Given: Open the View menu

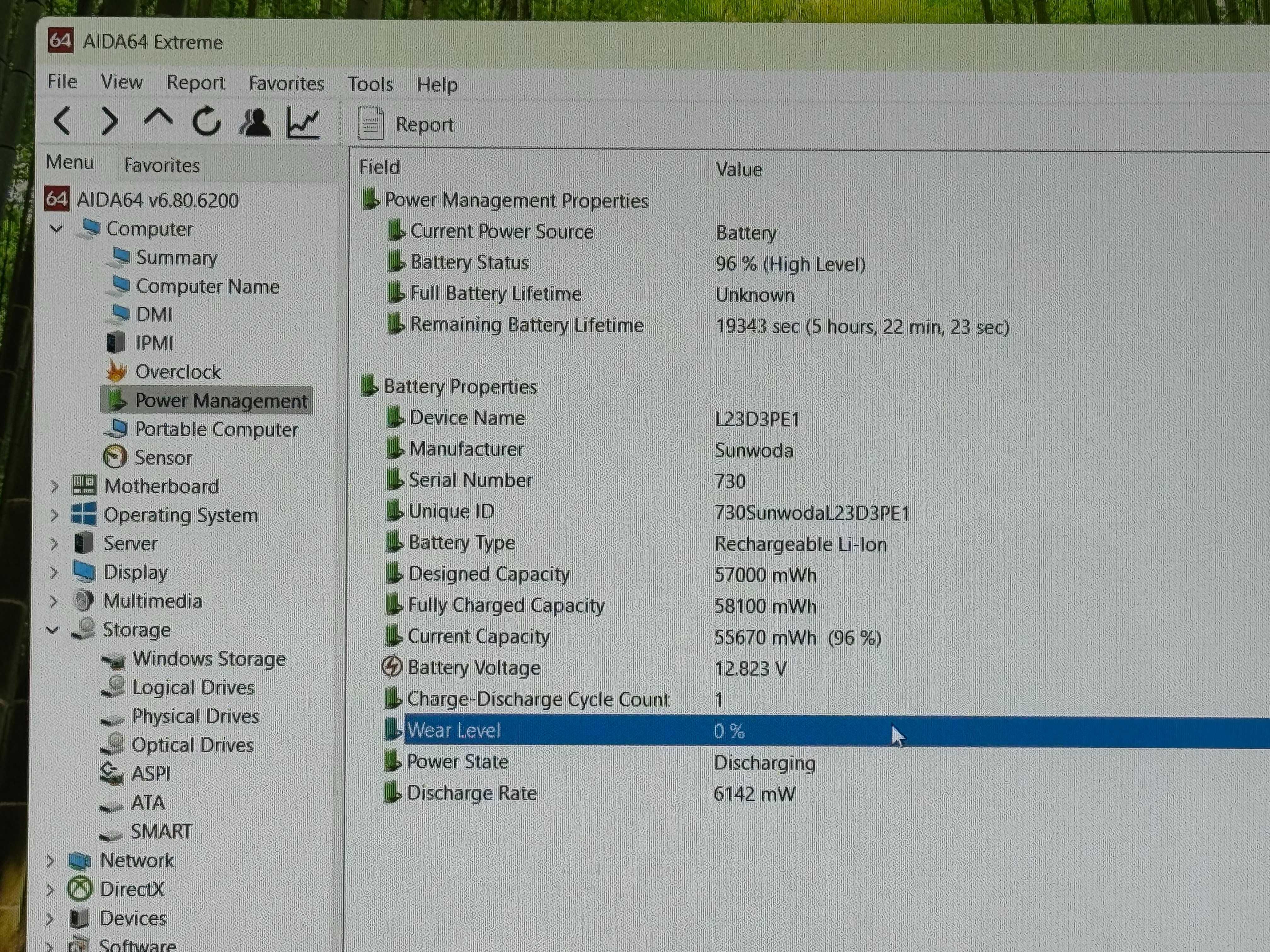Looking at the screenshot, I should 122,82.
